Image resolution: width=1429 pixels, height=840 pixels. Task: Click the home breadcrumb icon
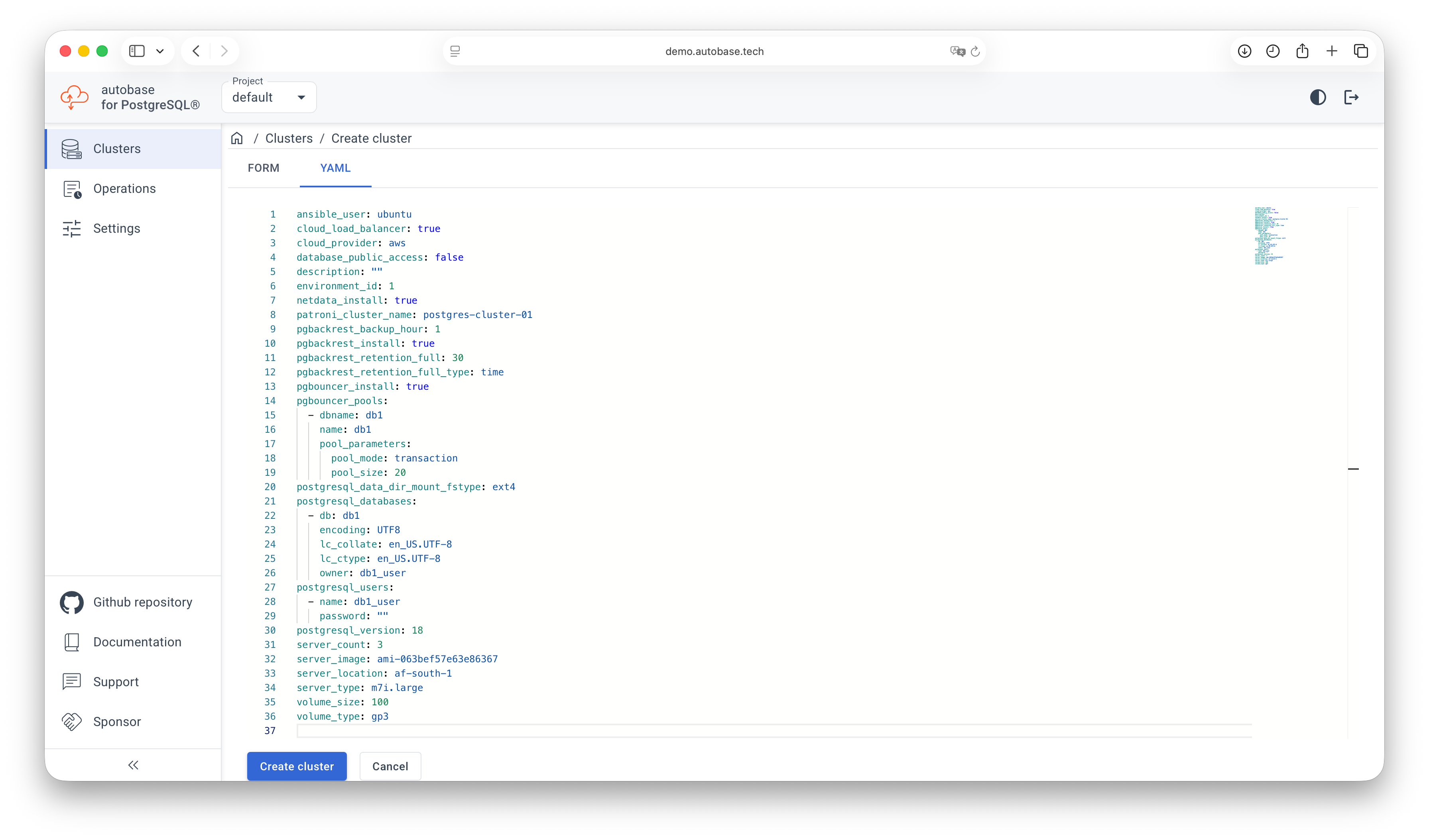236,138
